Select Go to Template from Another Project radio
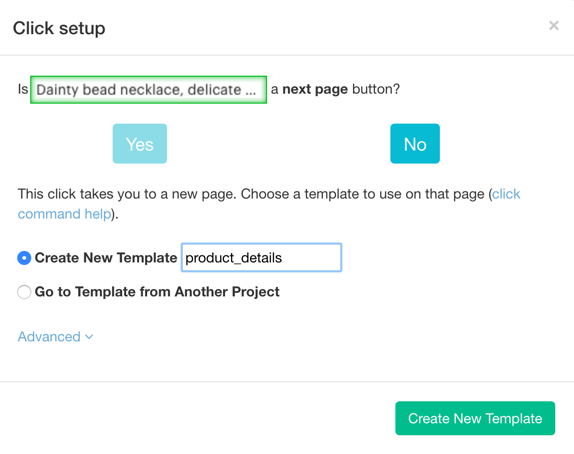 pyautogui.click(x=24, y=292)
